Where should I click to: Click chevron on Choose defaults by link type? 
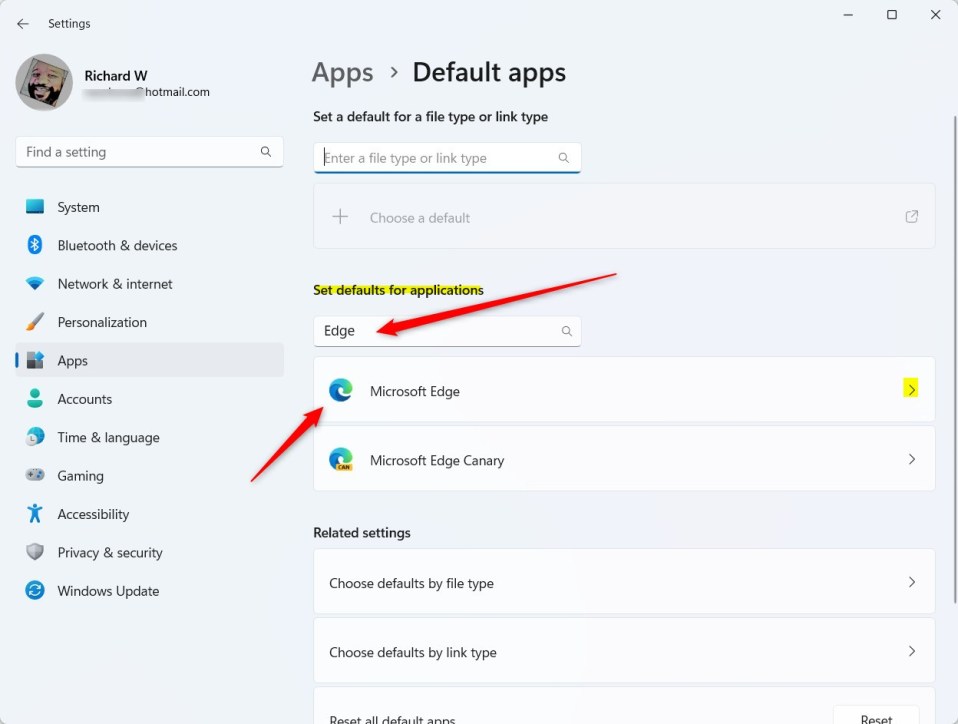[912, 651]
